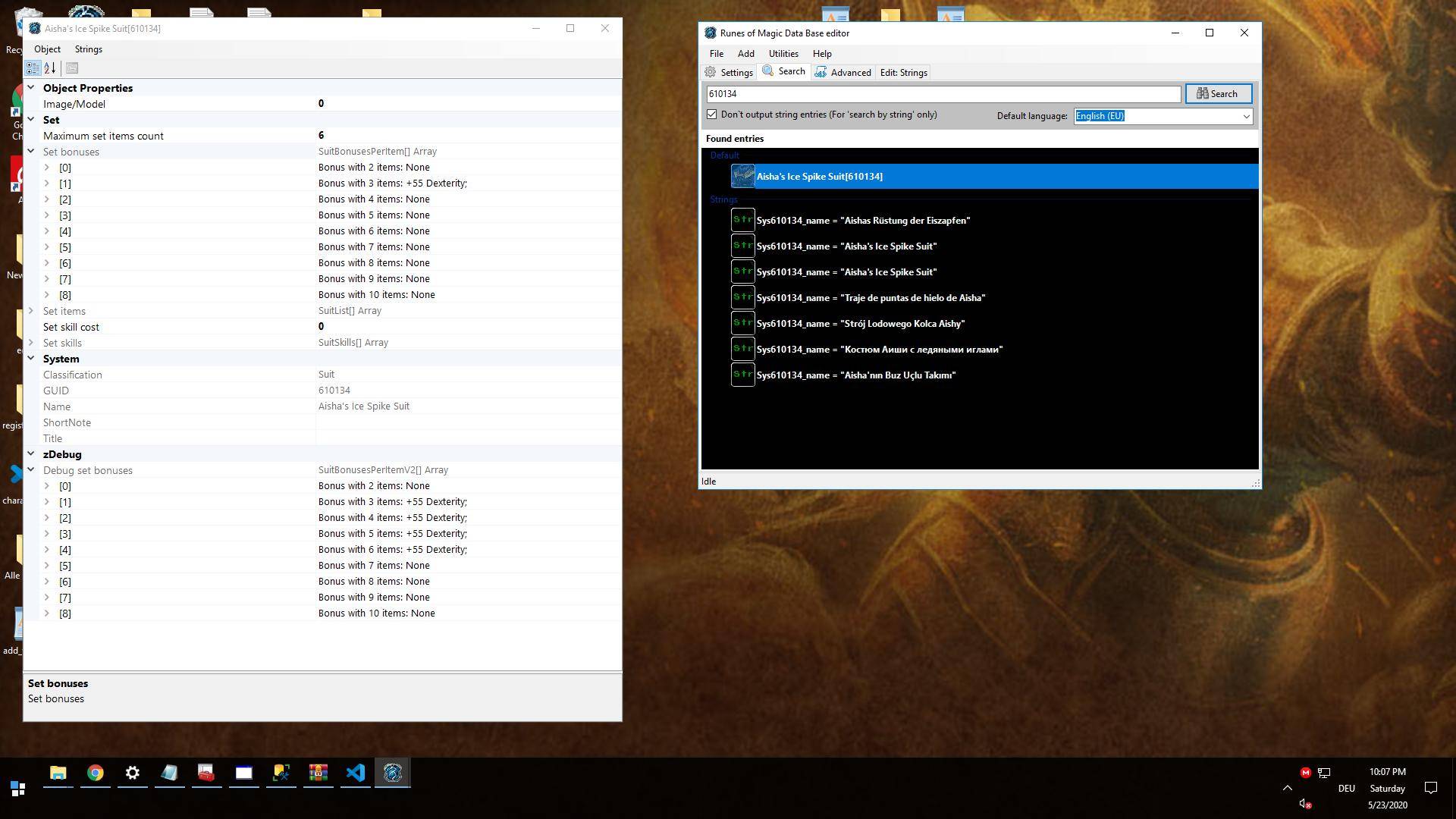This screenshot has width=1456, height=819.
Task: Collapse the Object Properties category
Action: [31, 88]
